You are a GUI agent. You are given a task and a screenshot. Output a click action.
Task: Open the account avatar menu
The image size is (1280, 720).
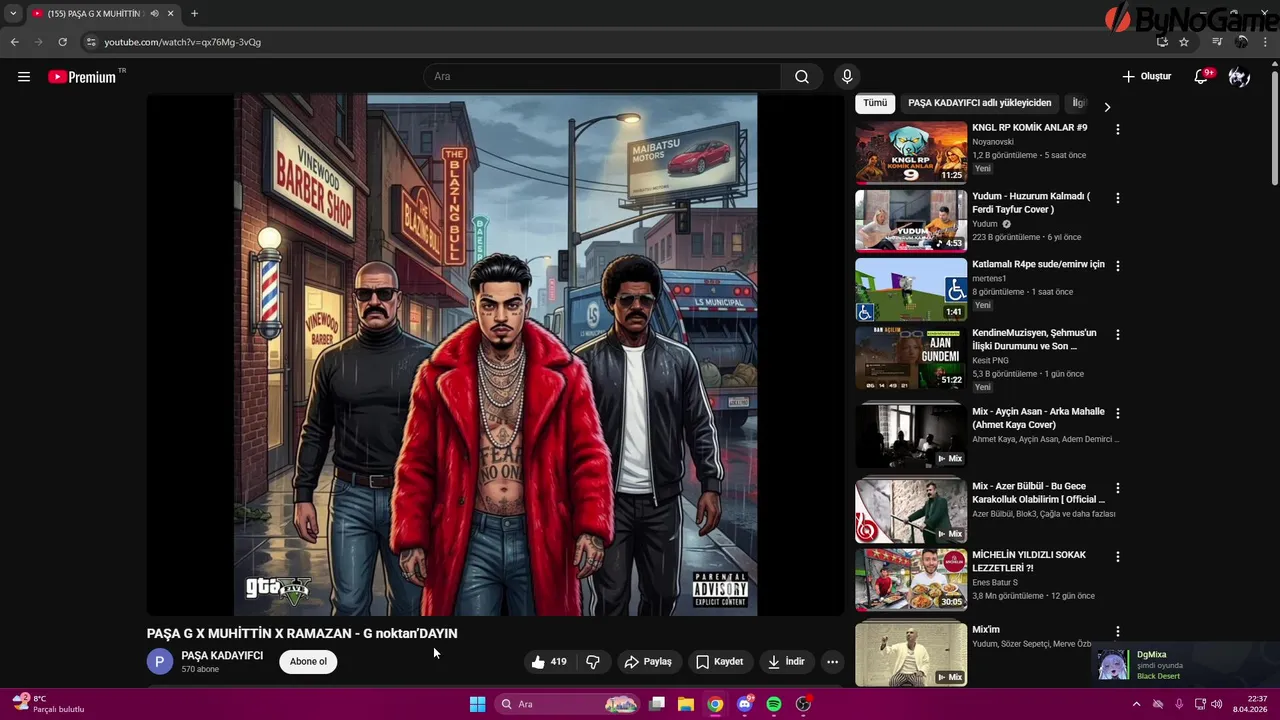coord(1239,77)
